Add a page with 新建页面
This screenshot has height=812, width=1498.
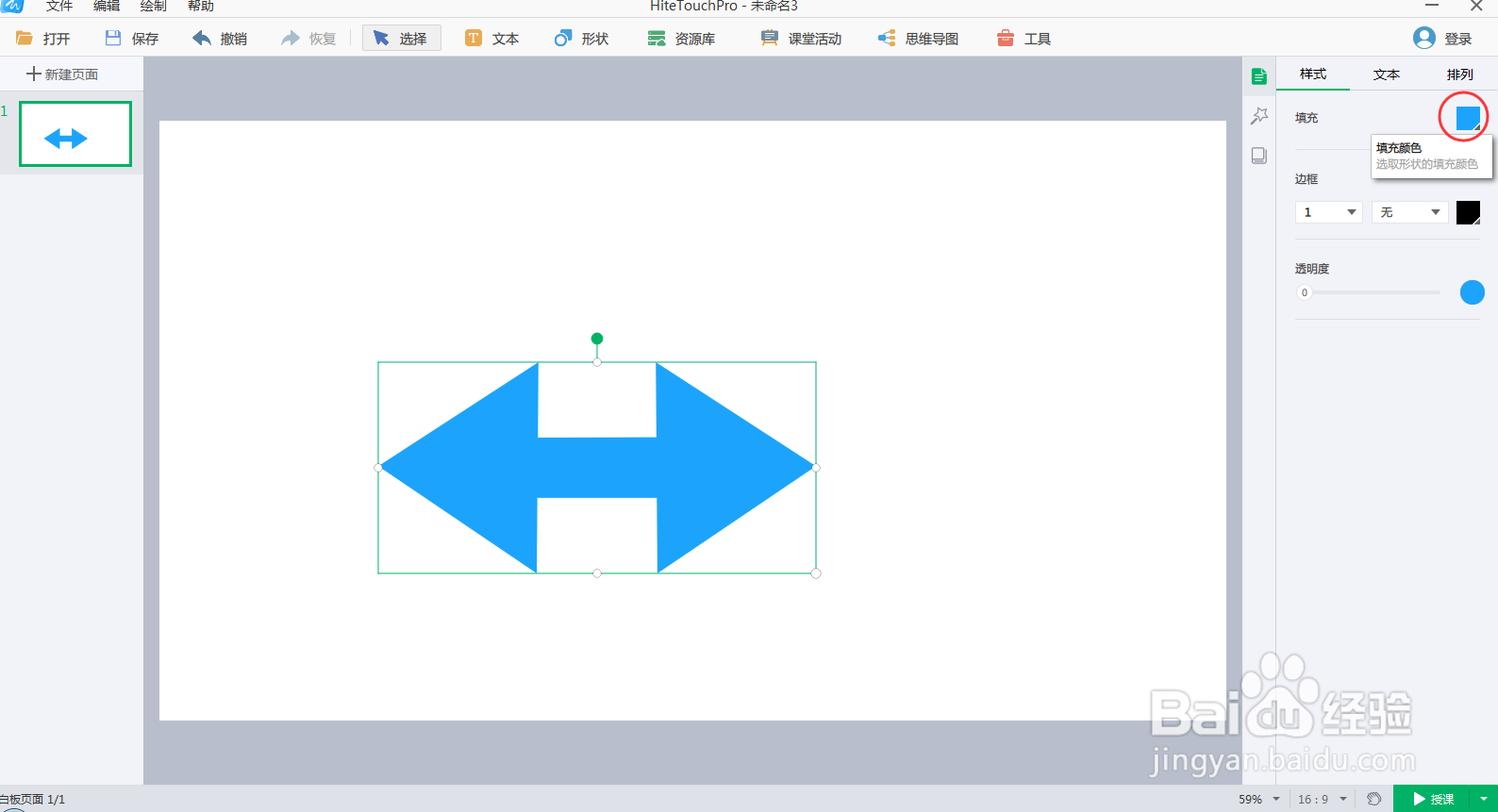click(62, 74)
